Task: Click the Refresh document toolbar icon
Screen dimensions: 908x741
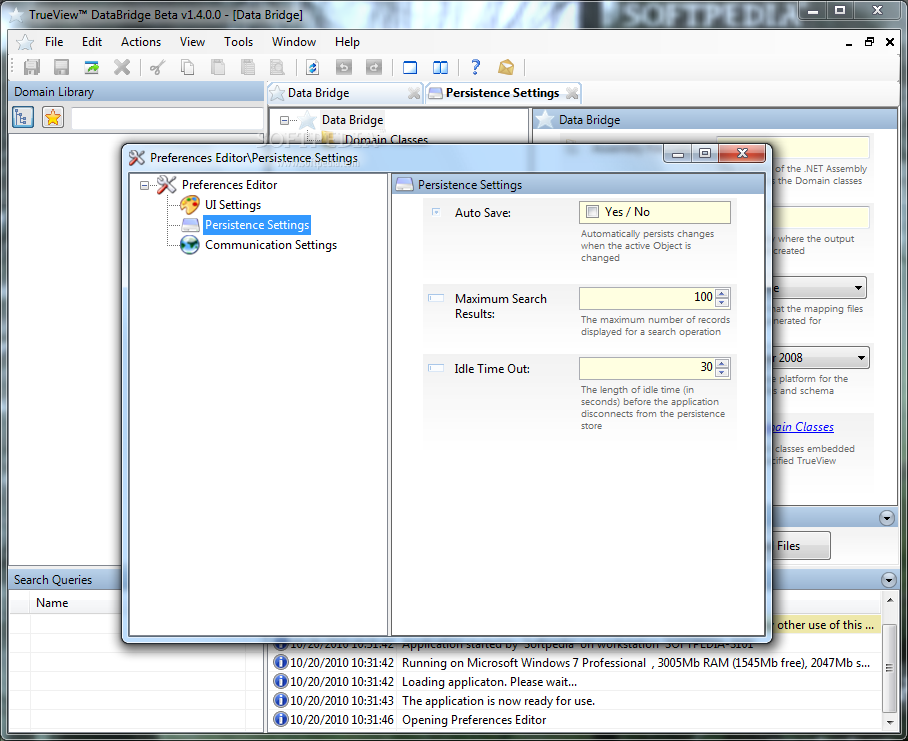Action: [313, 67]
